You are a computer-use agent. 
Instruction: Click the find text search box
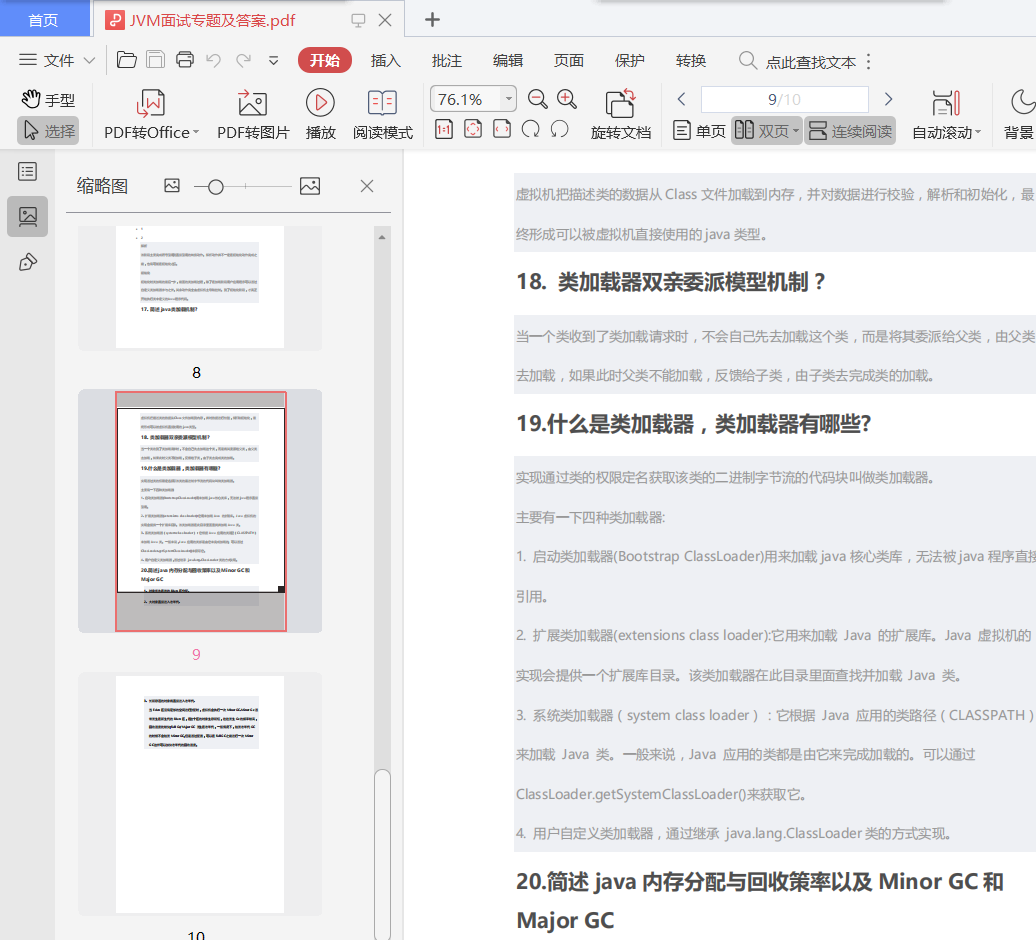point(797,61)
